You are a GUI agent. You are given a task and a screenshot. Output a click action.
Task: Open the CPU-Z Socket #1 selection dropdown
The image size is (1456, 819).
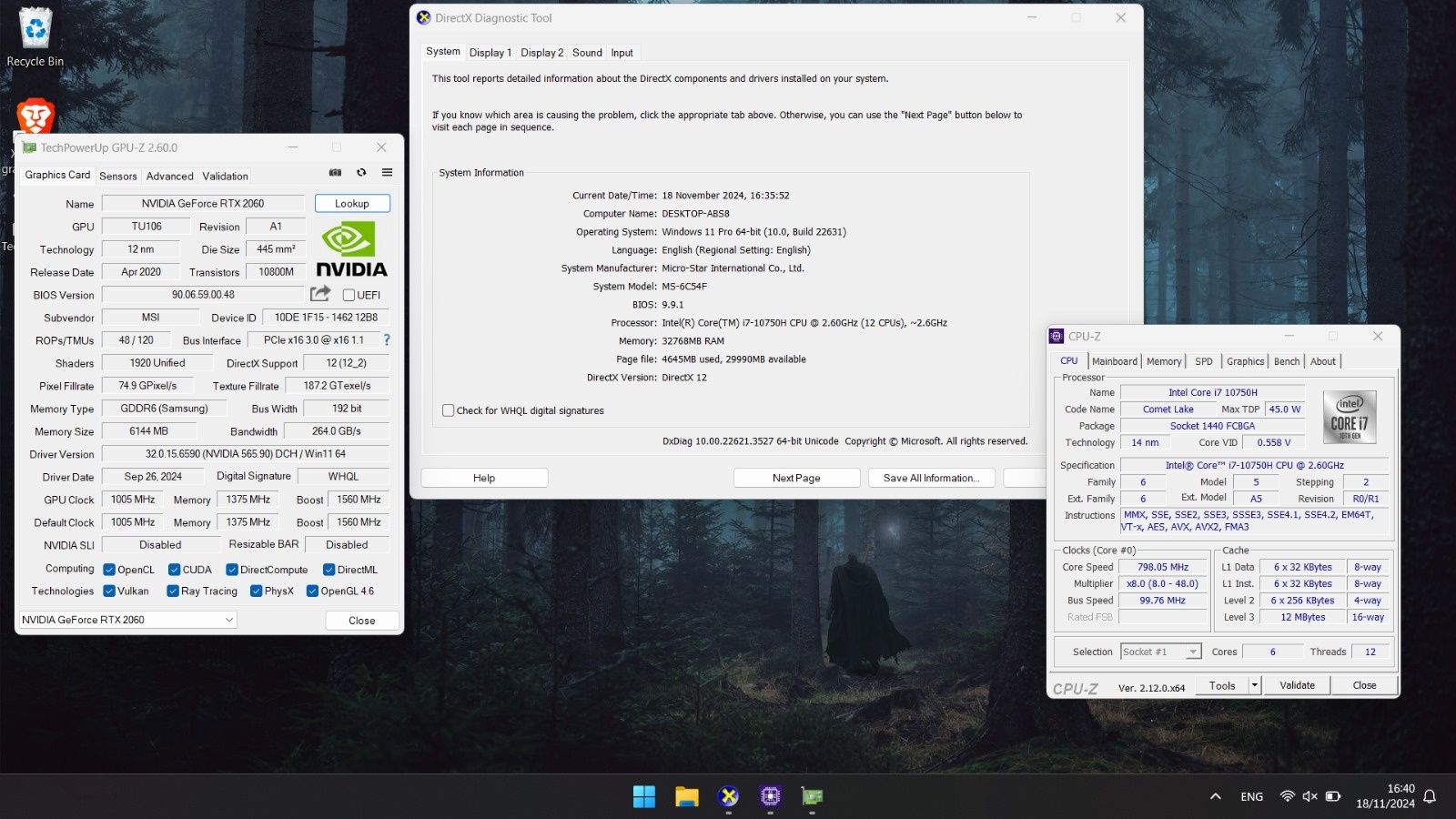tap(1161, 652)
